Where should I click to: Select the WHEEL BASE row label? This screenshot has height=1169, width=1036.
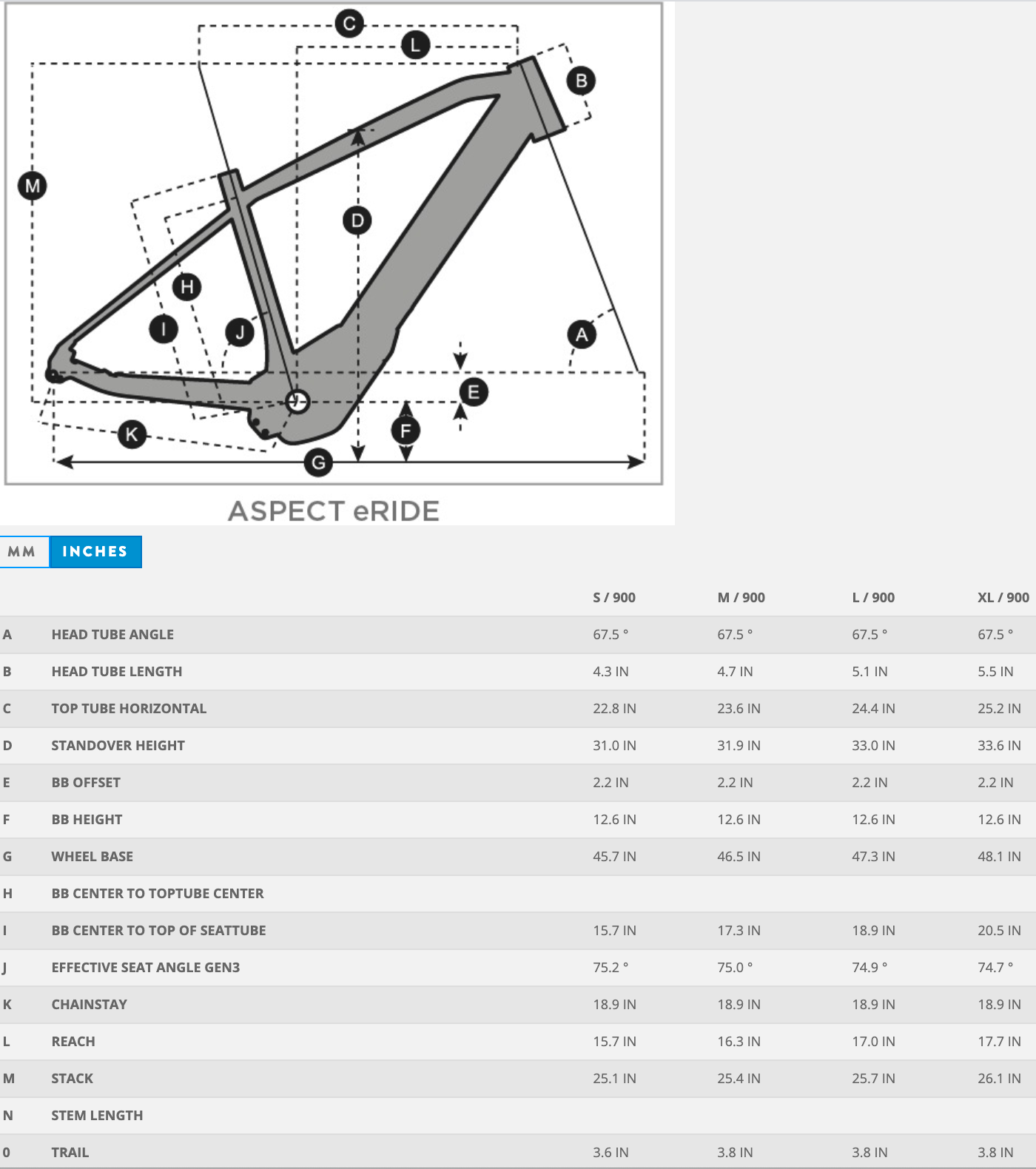click(x=92, y=857)
